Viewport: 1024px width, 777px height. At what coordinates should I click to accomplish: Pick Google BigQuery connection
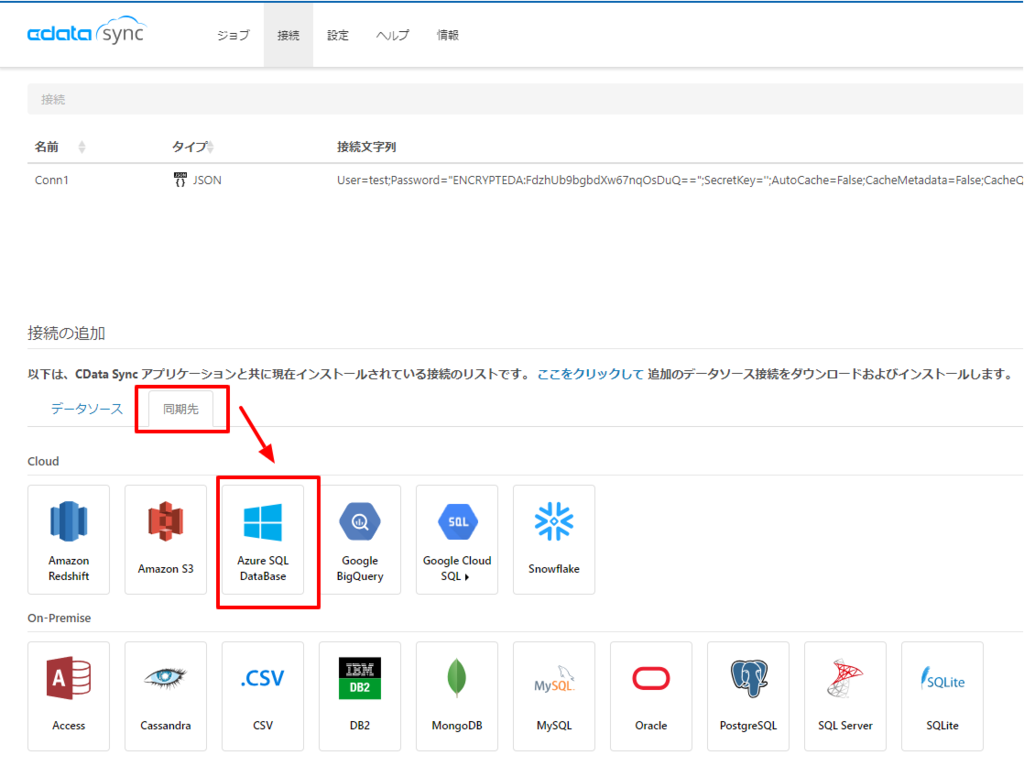point(360,539)
